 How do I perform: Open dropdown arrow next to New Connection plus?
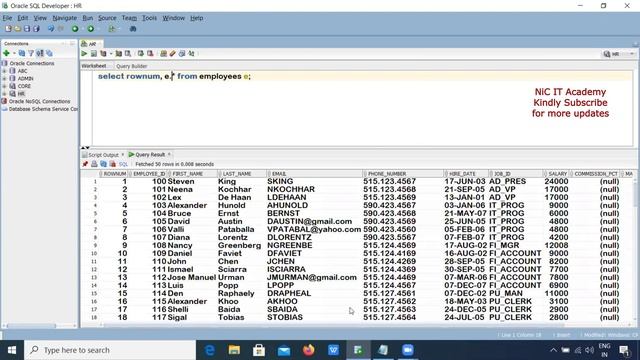point(13,53)
